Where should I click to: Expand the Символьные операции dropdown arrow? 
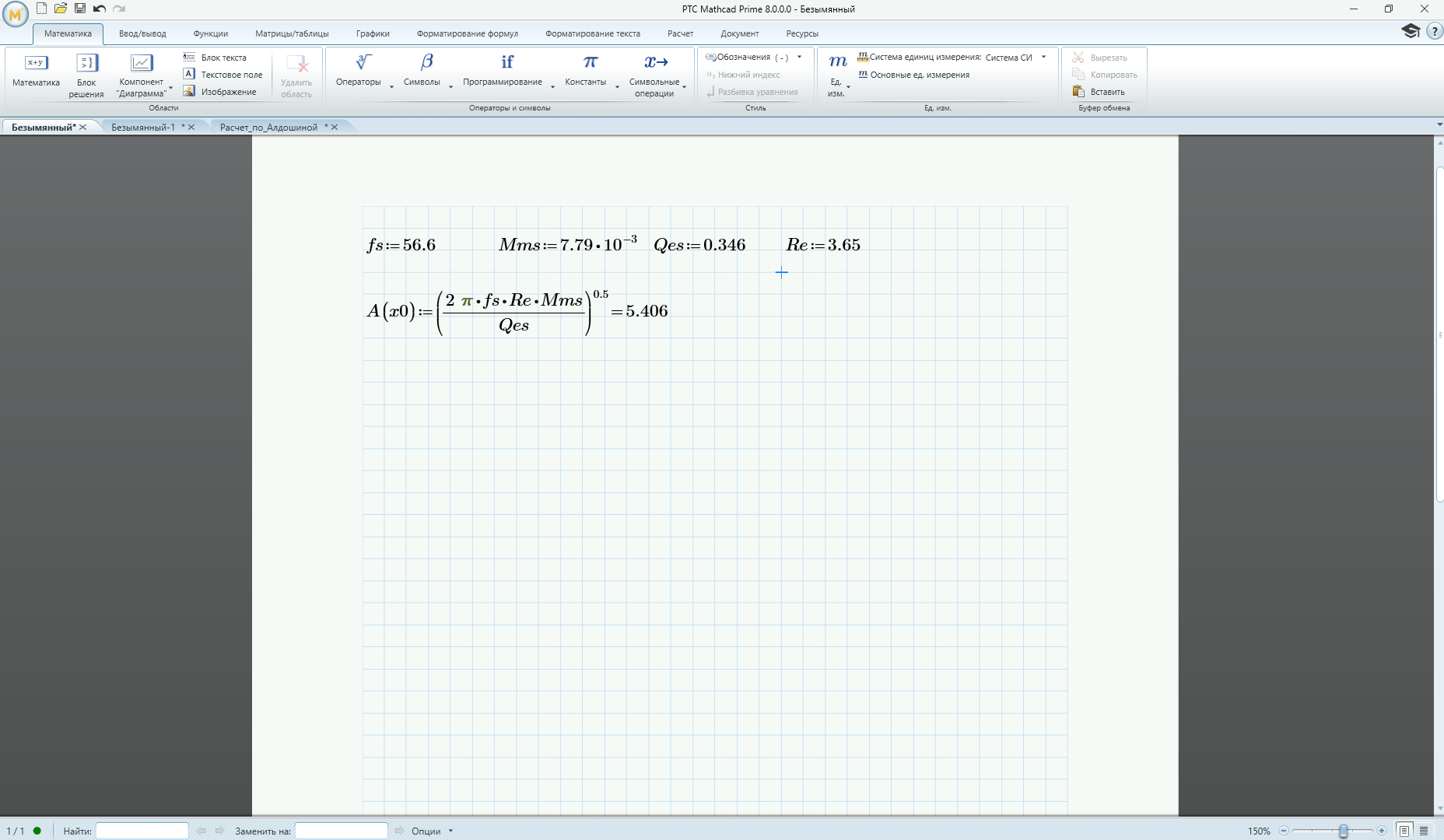[684, 87]
